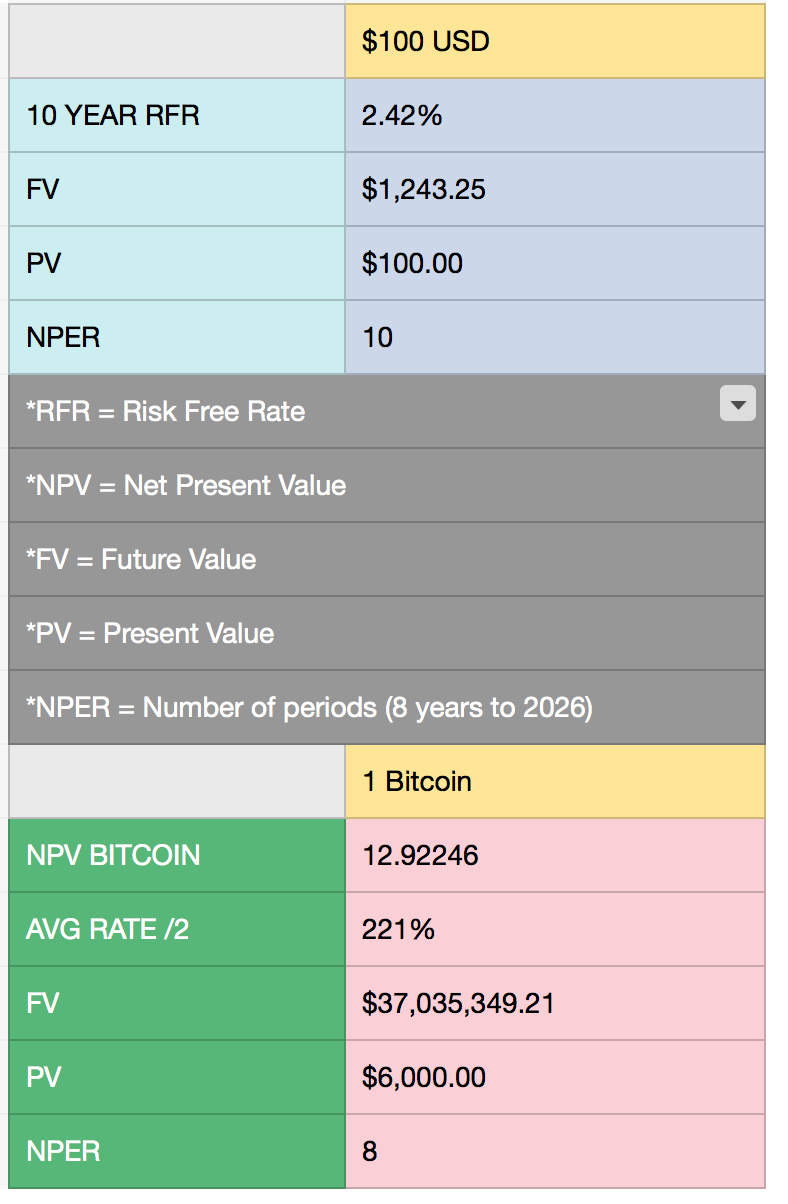Click the NPER value cell showing 8

pyautogui.click(x=555, y=1151)
